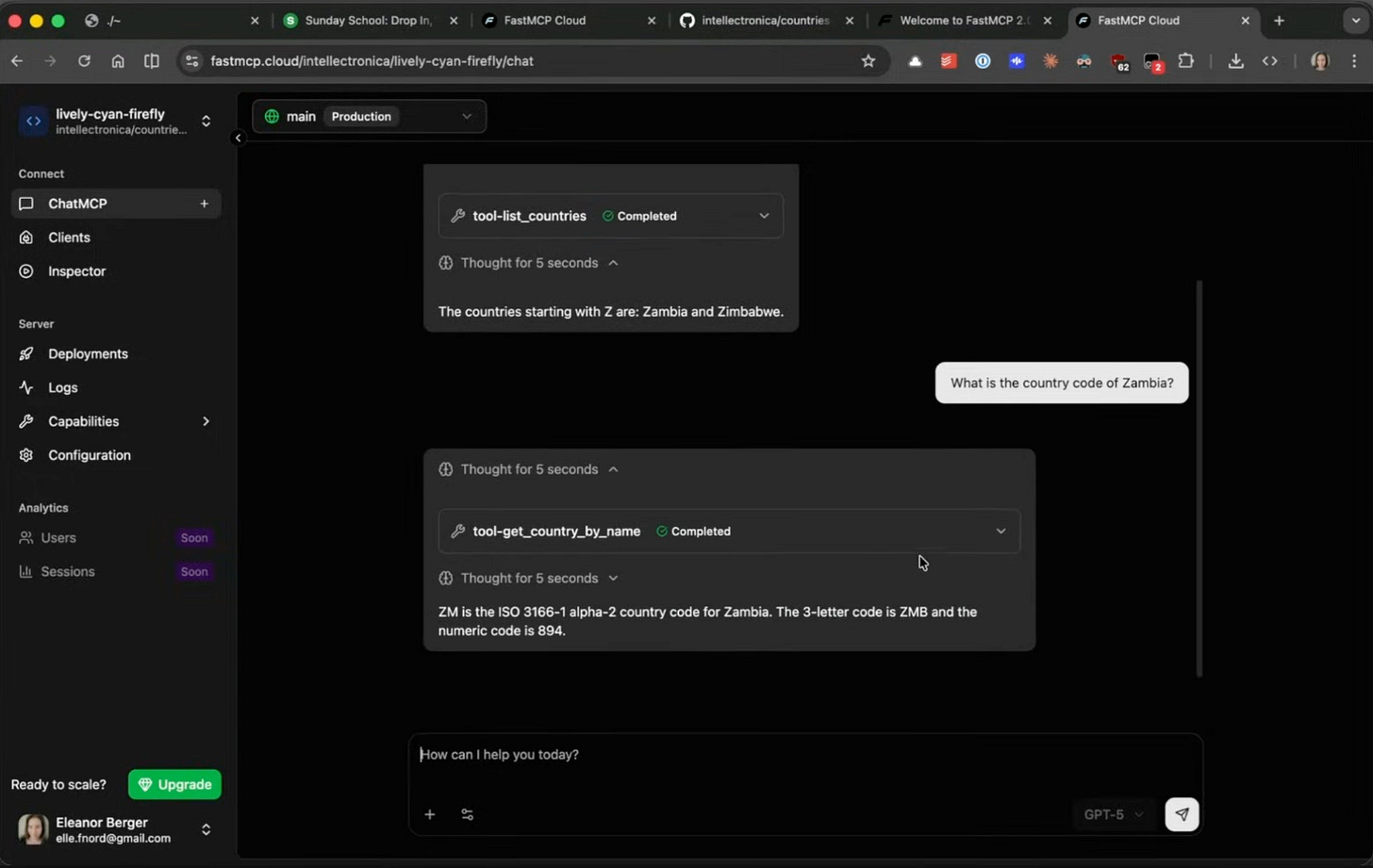1373x868 pixels.
Task: Click the developer tools code icon in toolbar
Action: click(x=1270, y=61)
